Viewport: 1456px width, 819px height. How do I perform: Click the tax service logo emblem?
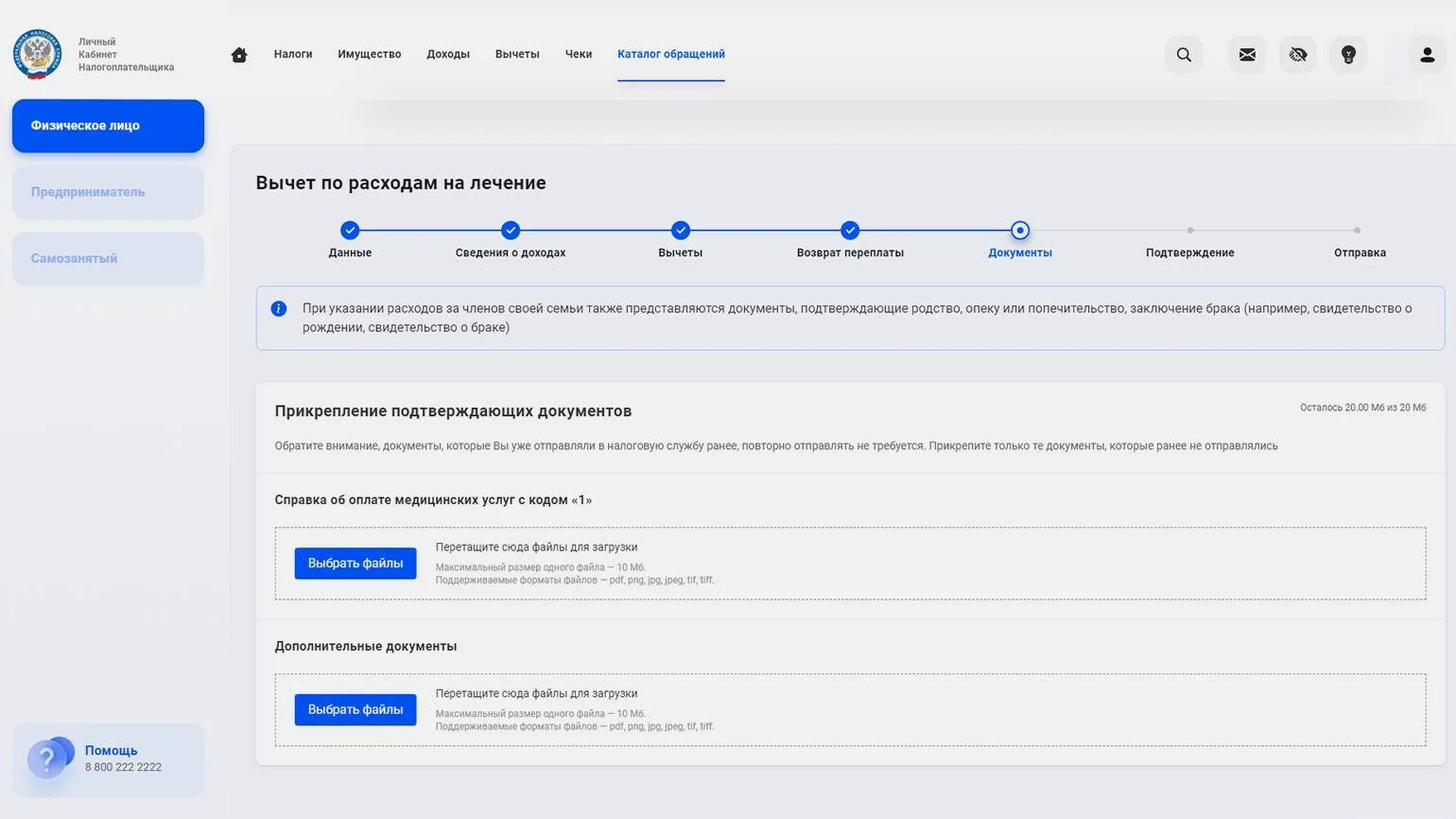(38, 54)
